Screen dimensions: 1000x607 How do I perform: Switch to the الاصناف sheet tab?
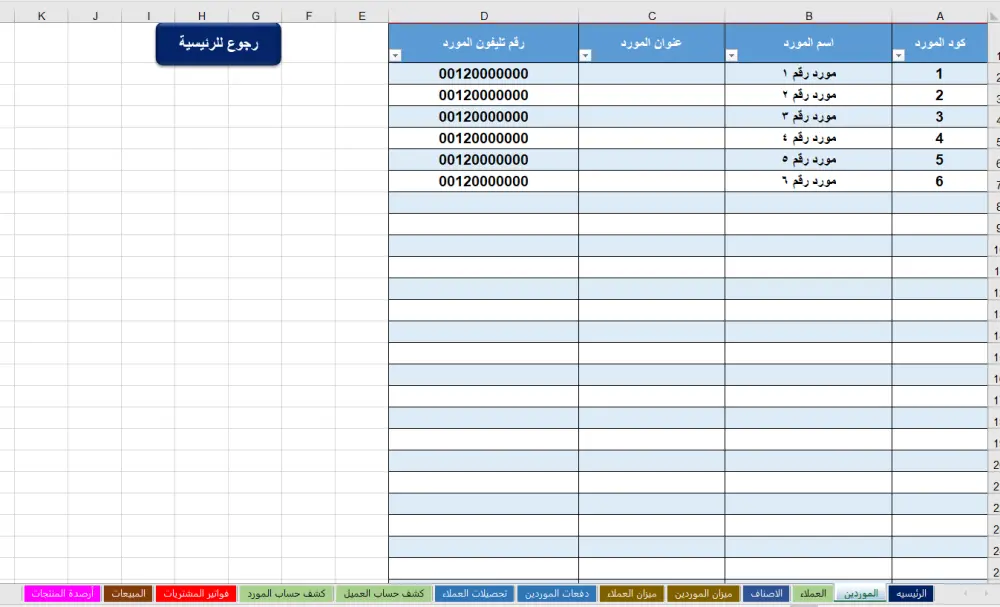tap(768, 592)
